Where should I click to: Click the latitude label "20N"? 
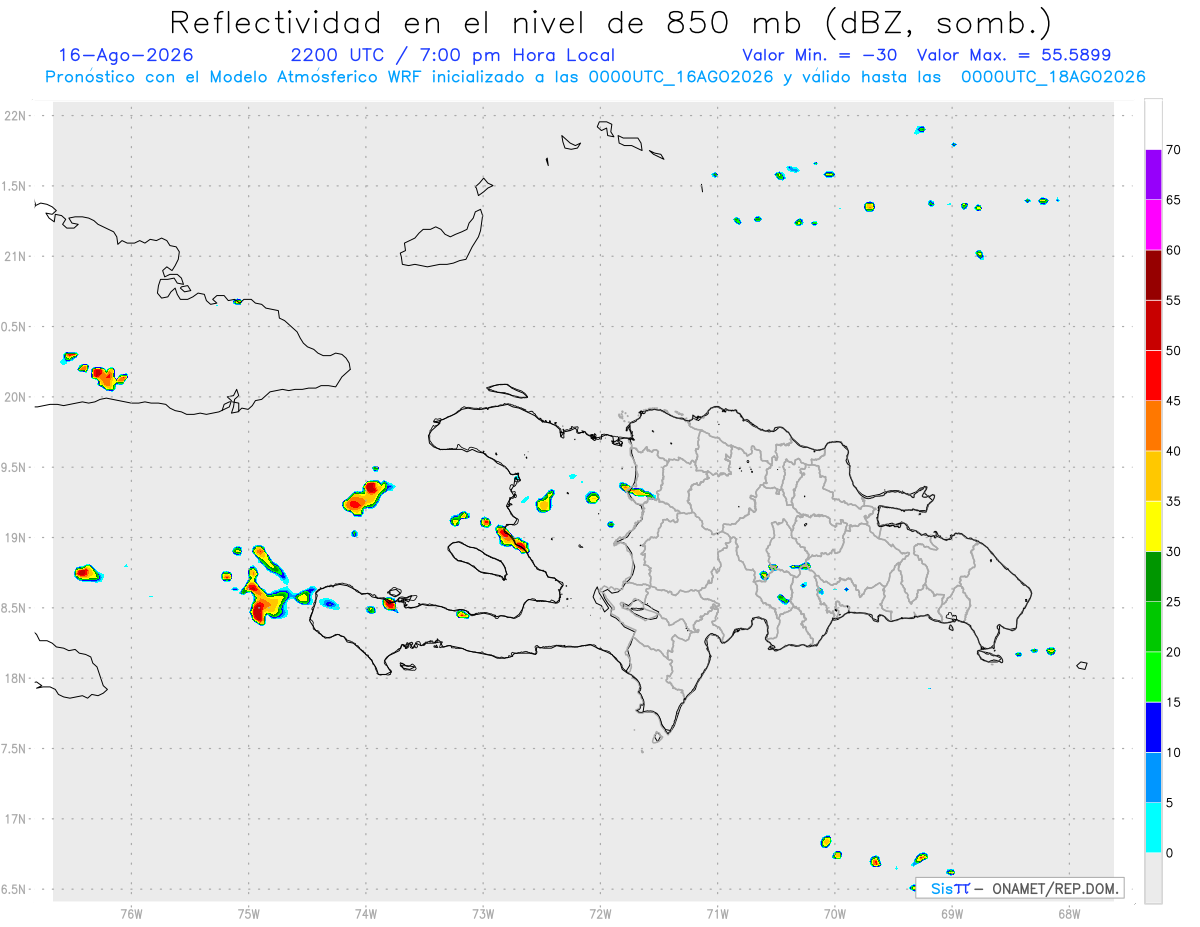click(x=17, y=397)
